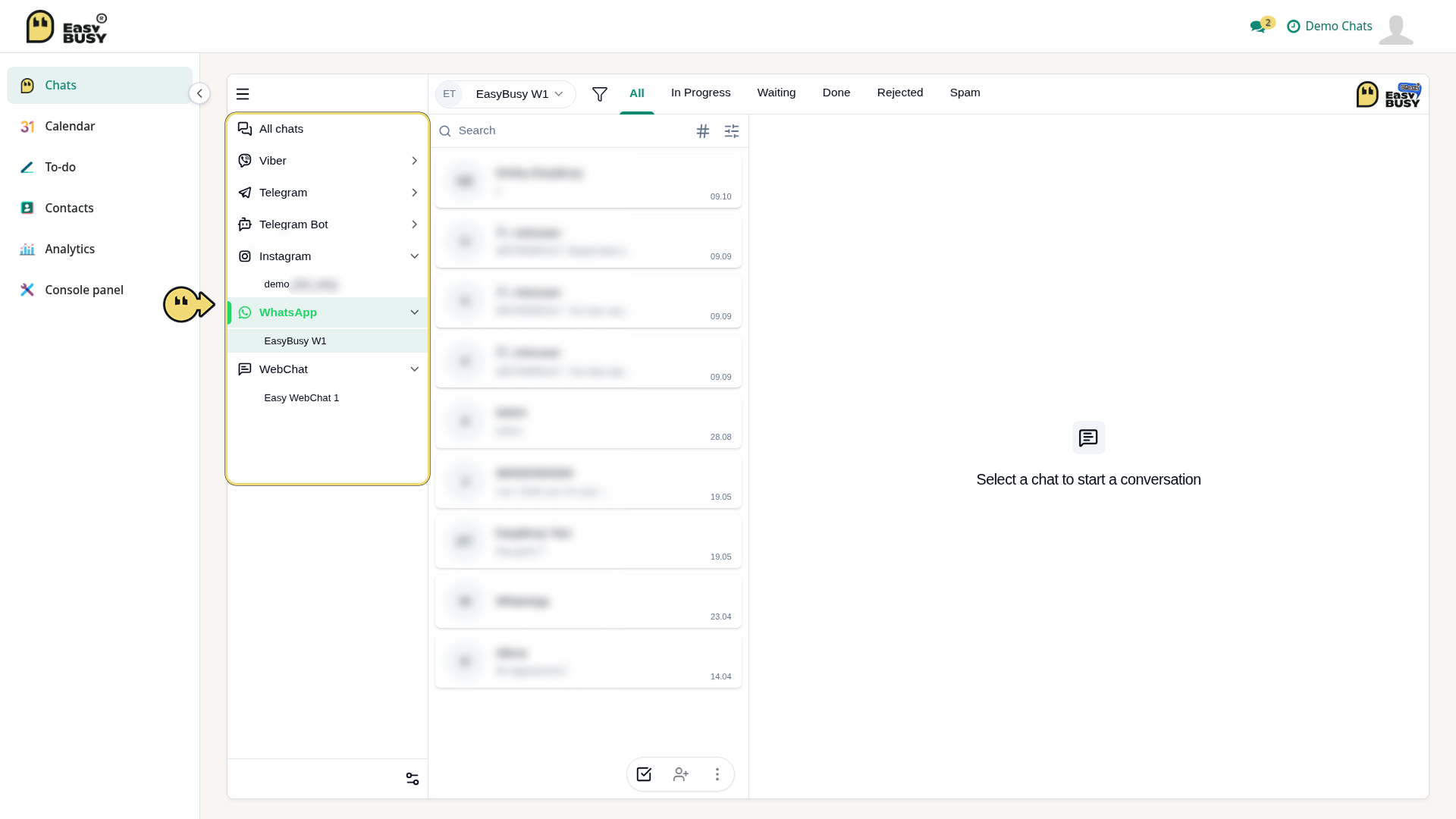The width and height of the screenshot is (1456, 819).
Task: Collapse the WebChat channel chevron
Action: point(414,369)
